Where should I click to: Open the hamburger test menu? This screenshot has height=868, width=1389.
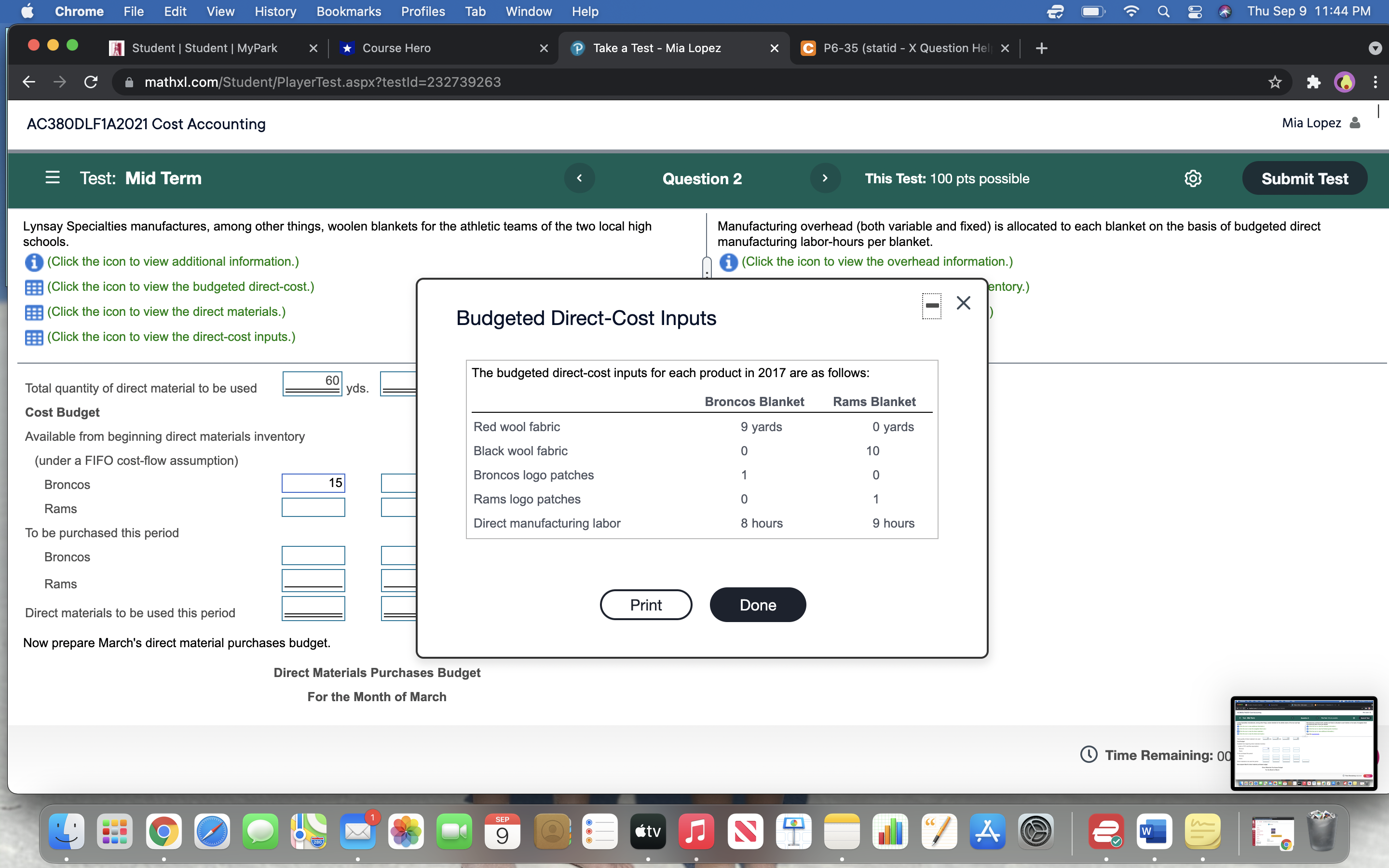(52, 178)
